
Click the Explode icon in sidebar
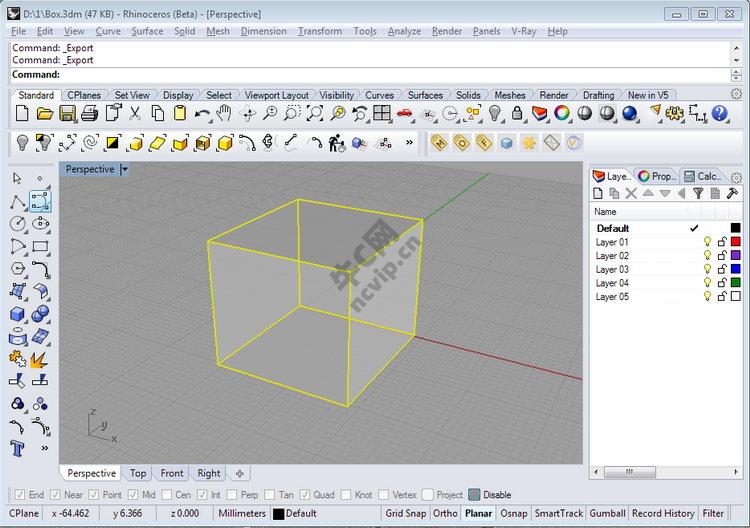[39, 359]
